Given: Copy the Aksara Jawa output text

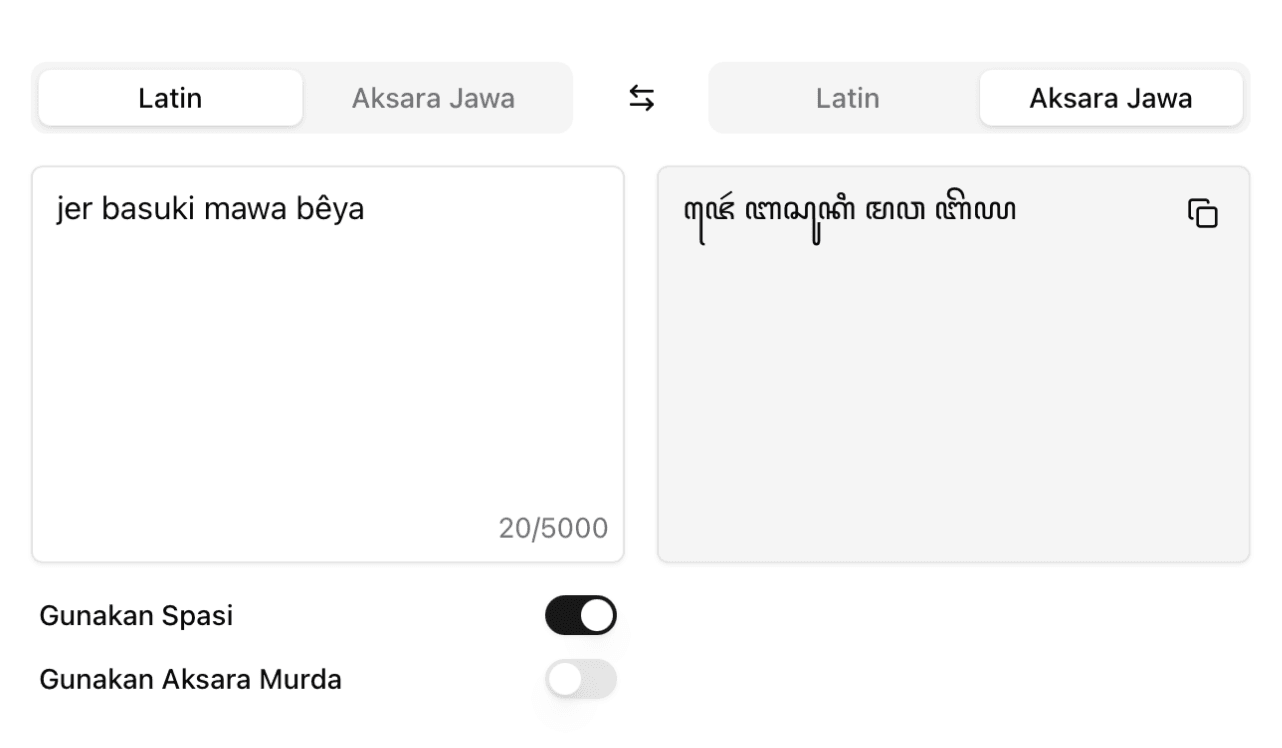Looking at the screenshot, I should [x=1203, y=213].
